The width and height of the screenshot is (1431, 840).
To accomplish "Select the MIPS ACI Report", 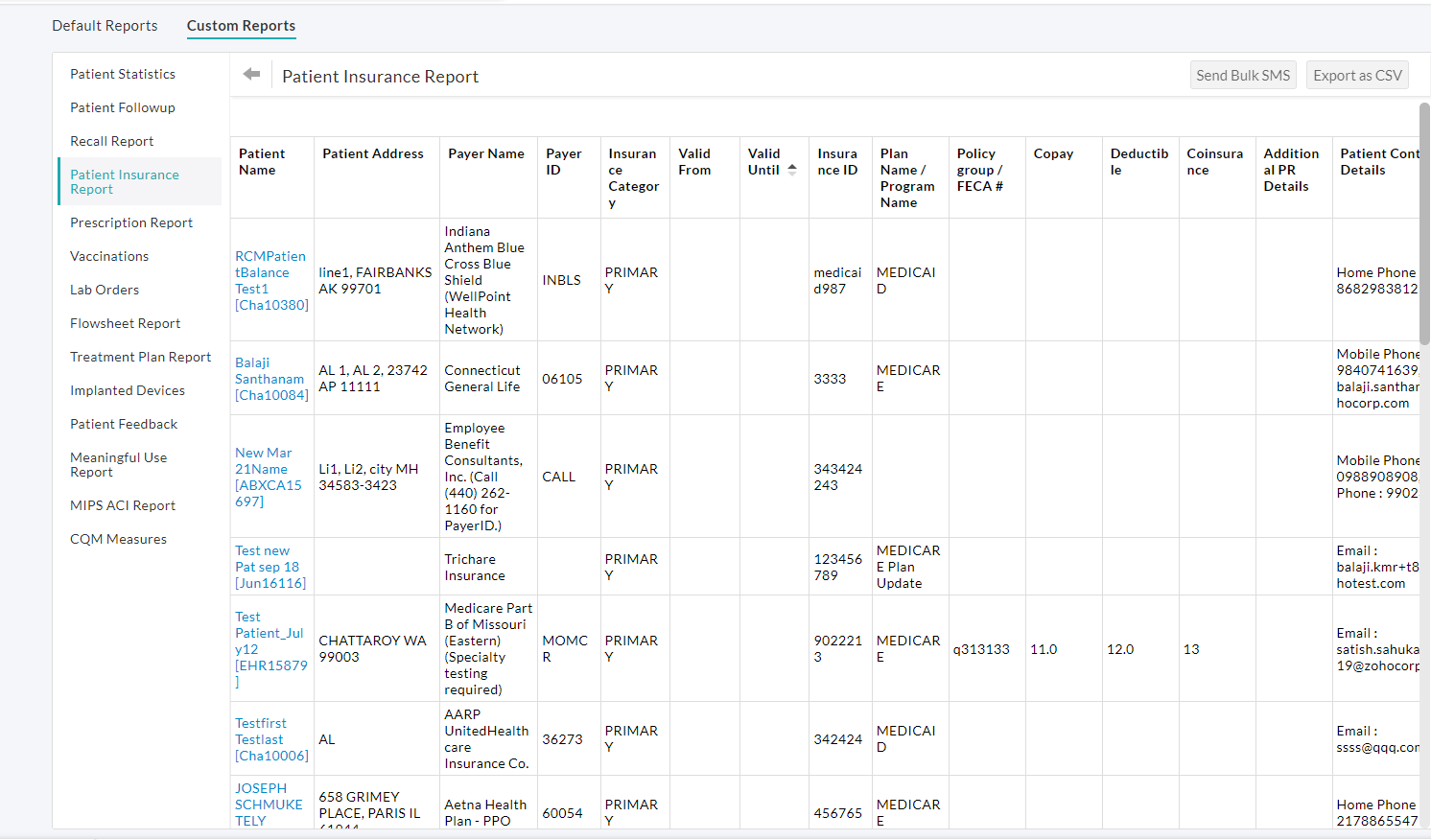I will pos(122,505).
